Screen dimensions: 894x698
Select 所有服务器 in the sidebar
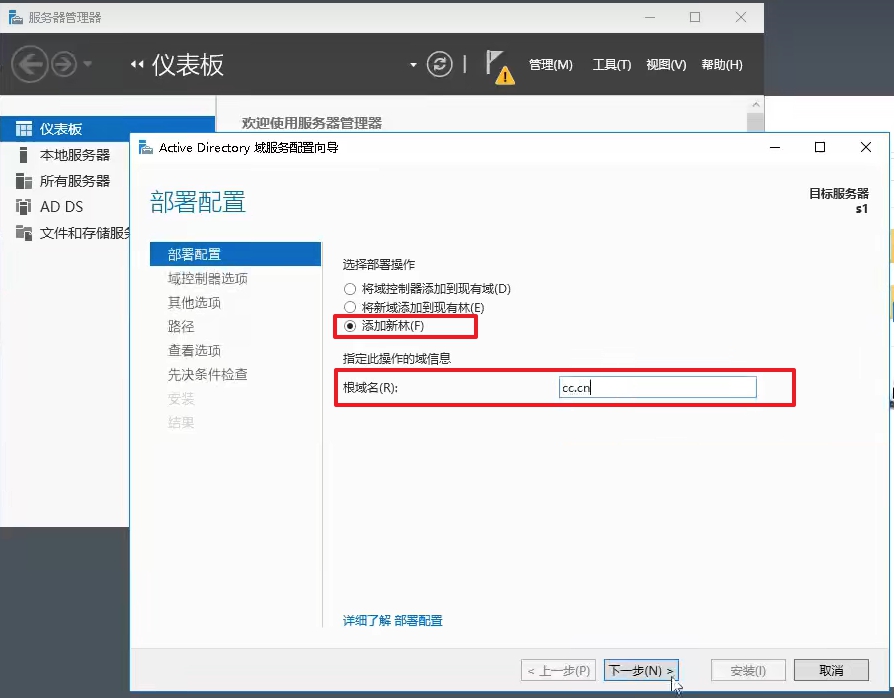click(75, 181)
